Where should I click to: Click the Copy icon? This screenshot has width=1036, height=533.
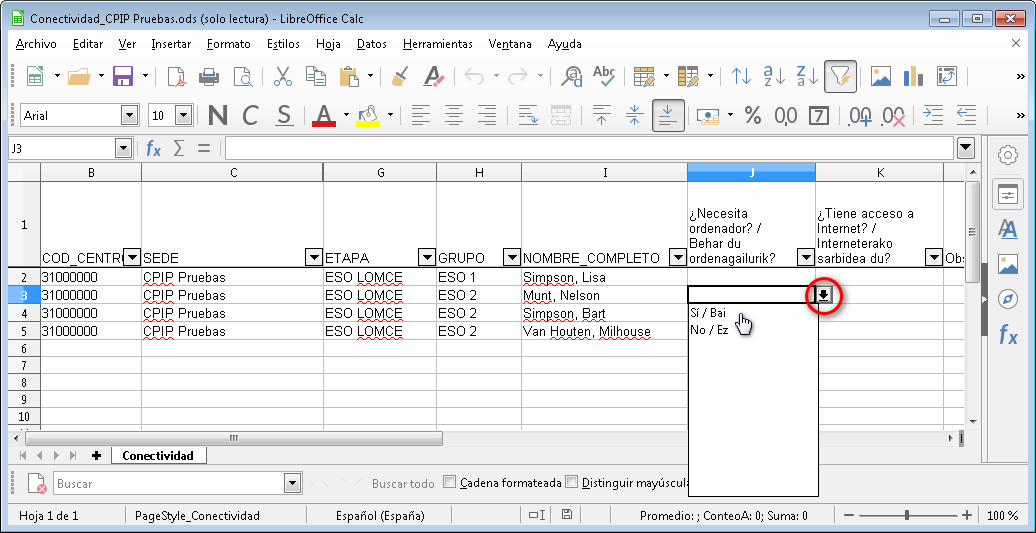tap(316, 77)
